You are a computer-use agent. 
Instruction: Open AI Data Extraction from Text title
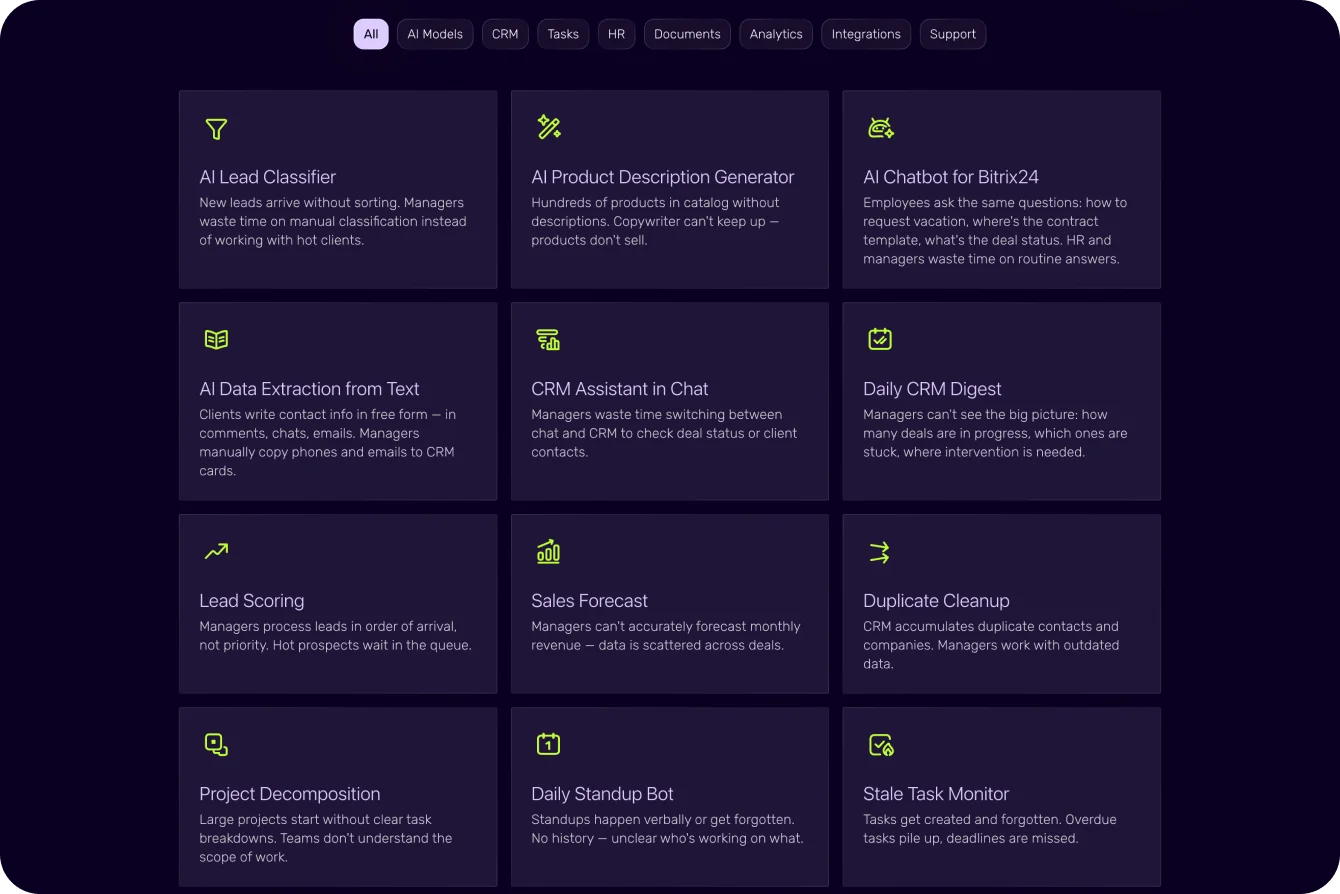[309, 389]
